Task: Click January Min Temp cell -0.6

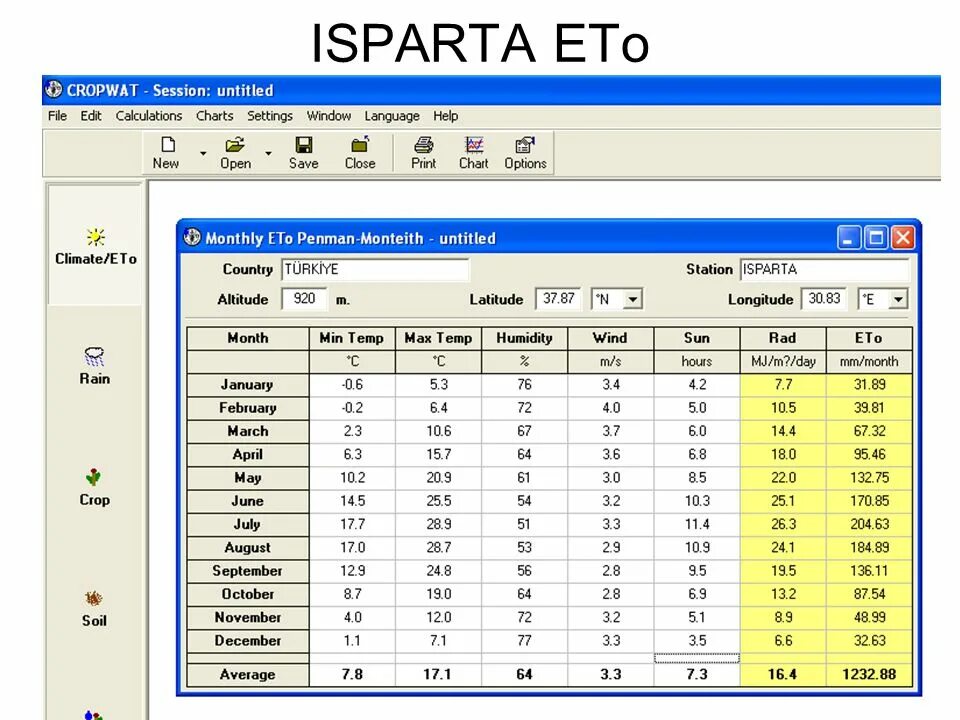Action: coord(352,384)
